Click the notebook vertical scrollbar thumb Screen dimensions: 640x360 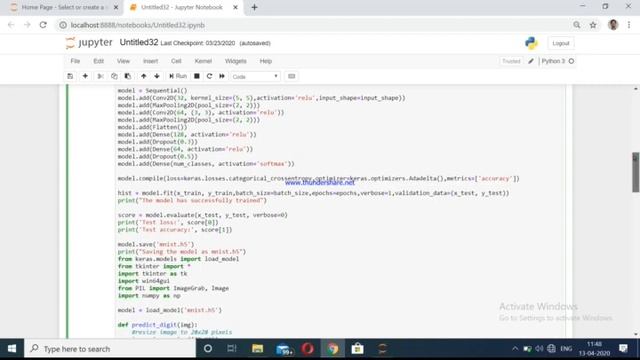[636, 172]
